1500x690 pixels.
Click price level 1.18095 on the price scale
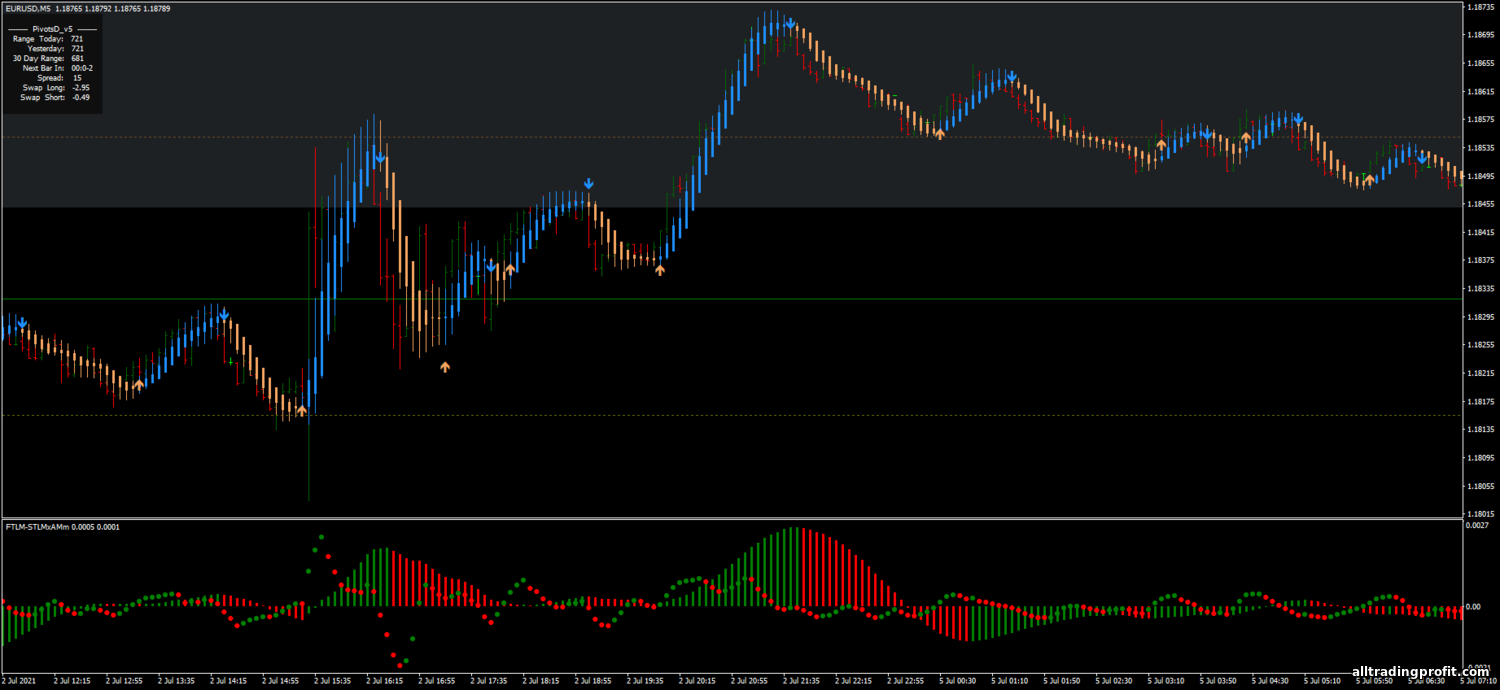(1481, 458)
